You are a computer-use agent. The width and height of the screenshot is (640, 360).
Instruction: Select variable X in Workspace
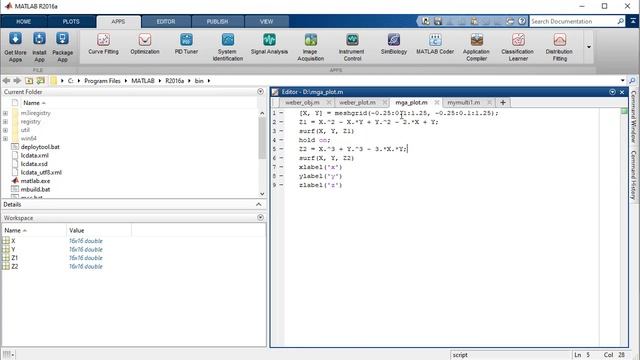pyautogui.click(x=13, y=241)
